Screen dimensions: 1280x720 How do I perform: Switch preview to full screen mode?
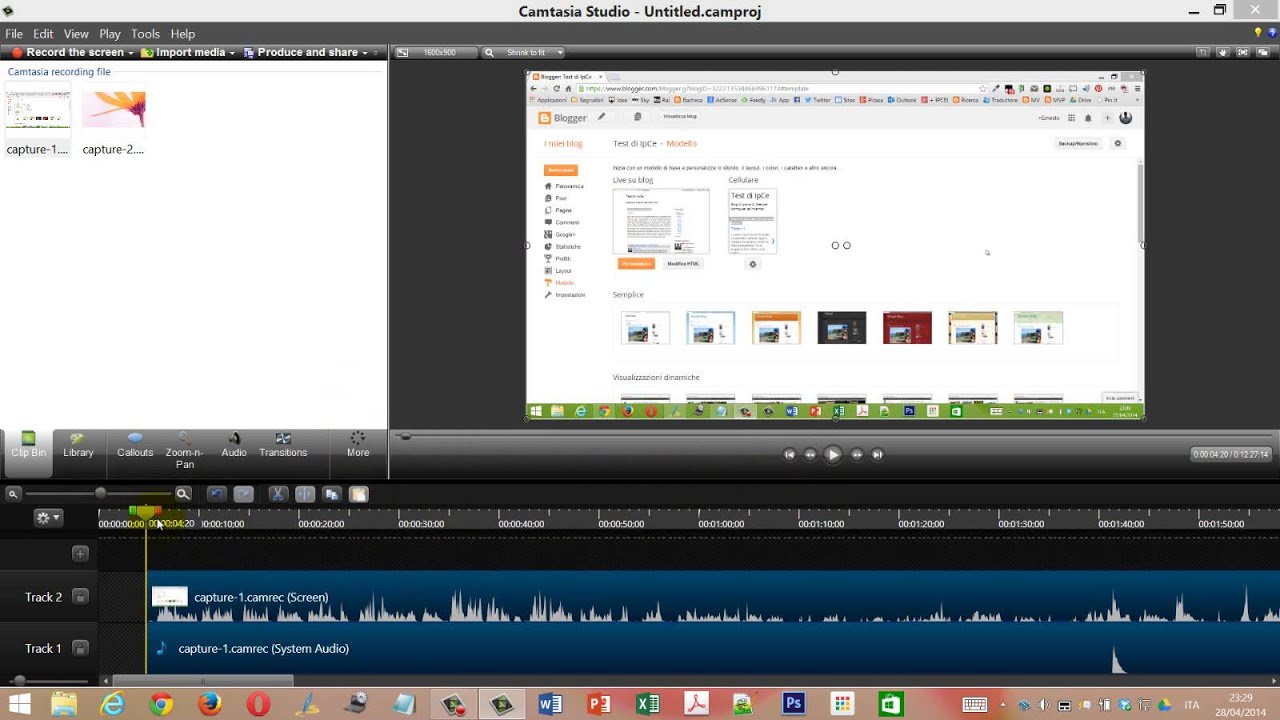pyautogui.click(x=1243, y=53)
